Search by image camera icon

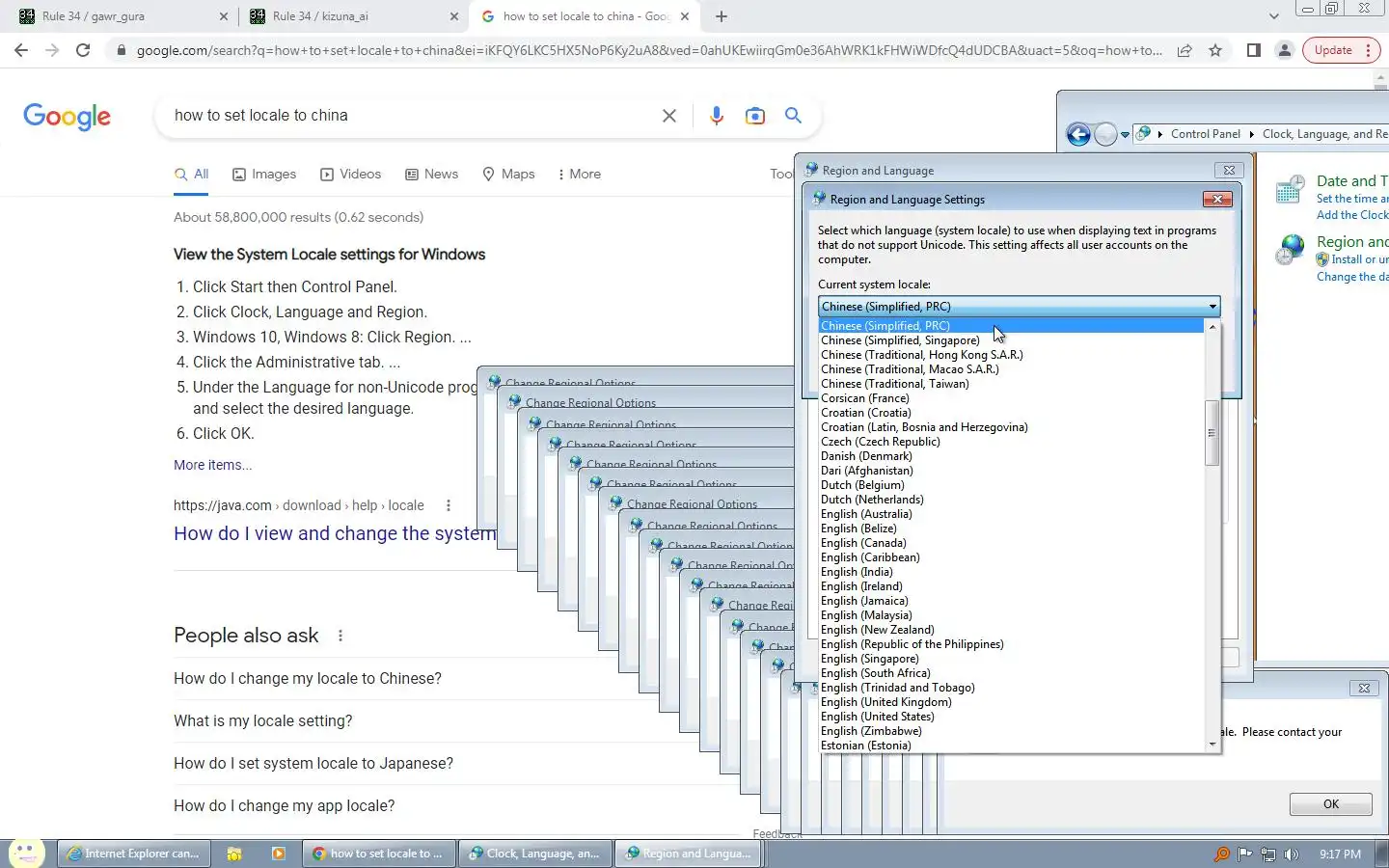[x=755, y=116]
